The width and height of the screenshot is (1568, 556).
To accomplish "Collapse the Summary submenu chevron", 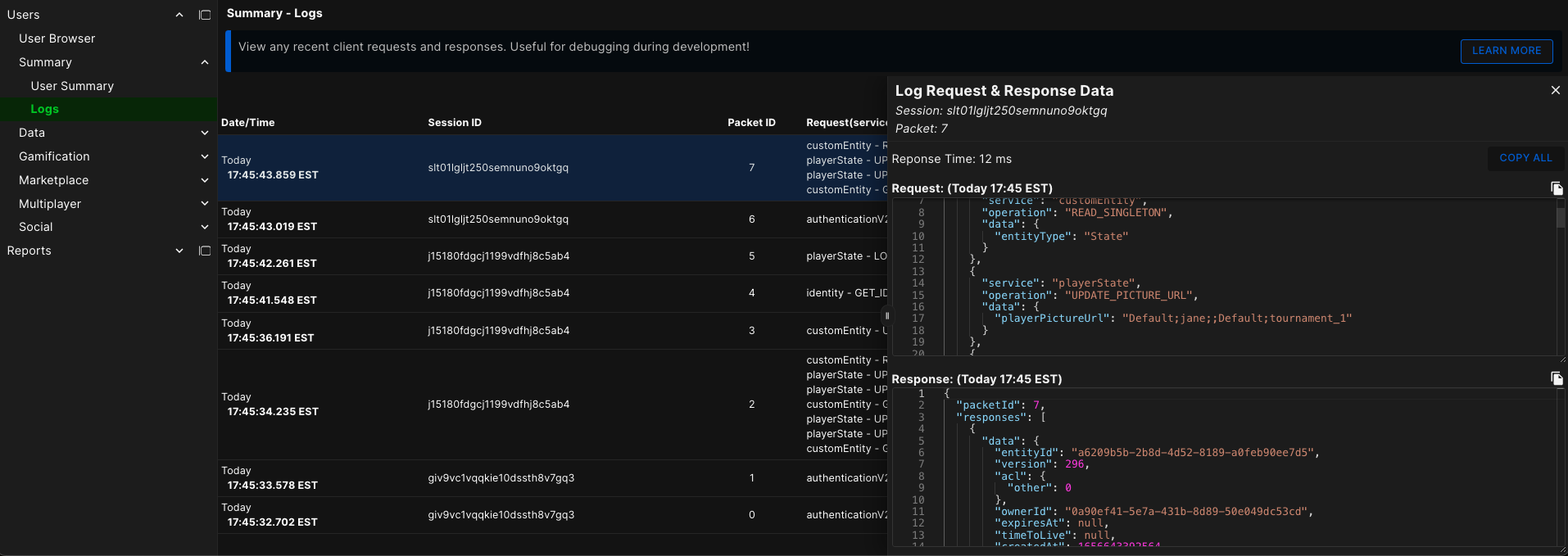I will [x=205, y=62].
